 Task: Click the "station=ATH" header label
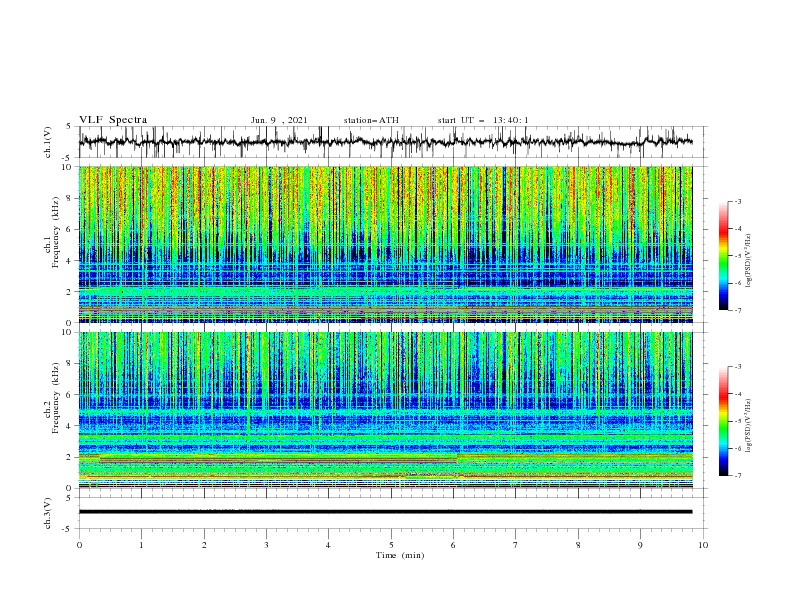371,120
